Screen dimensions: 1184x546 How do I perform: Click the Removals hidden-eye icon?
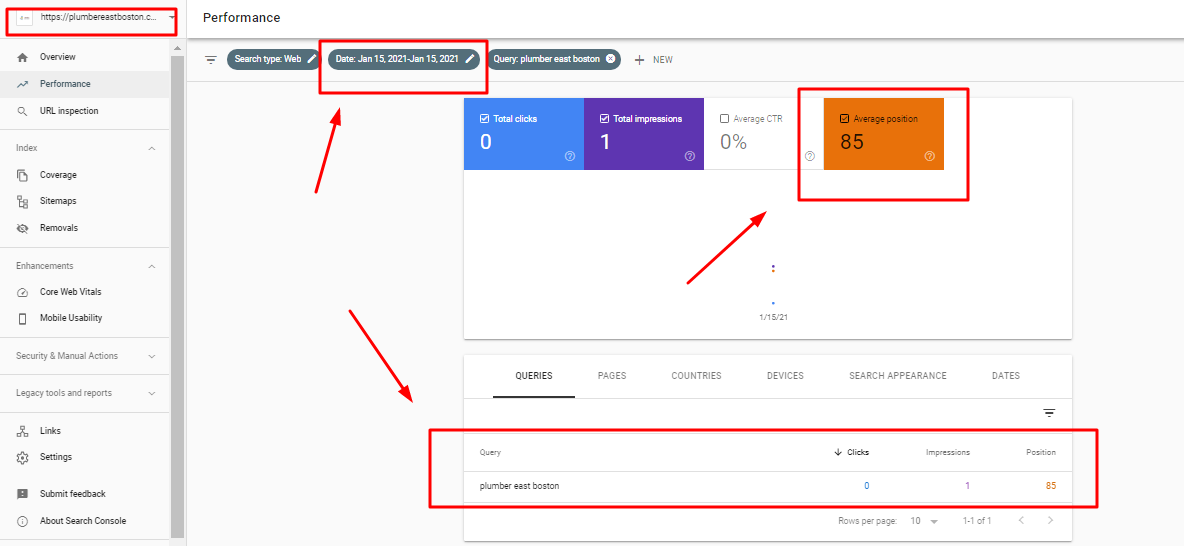(23, 228)
